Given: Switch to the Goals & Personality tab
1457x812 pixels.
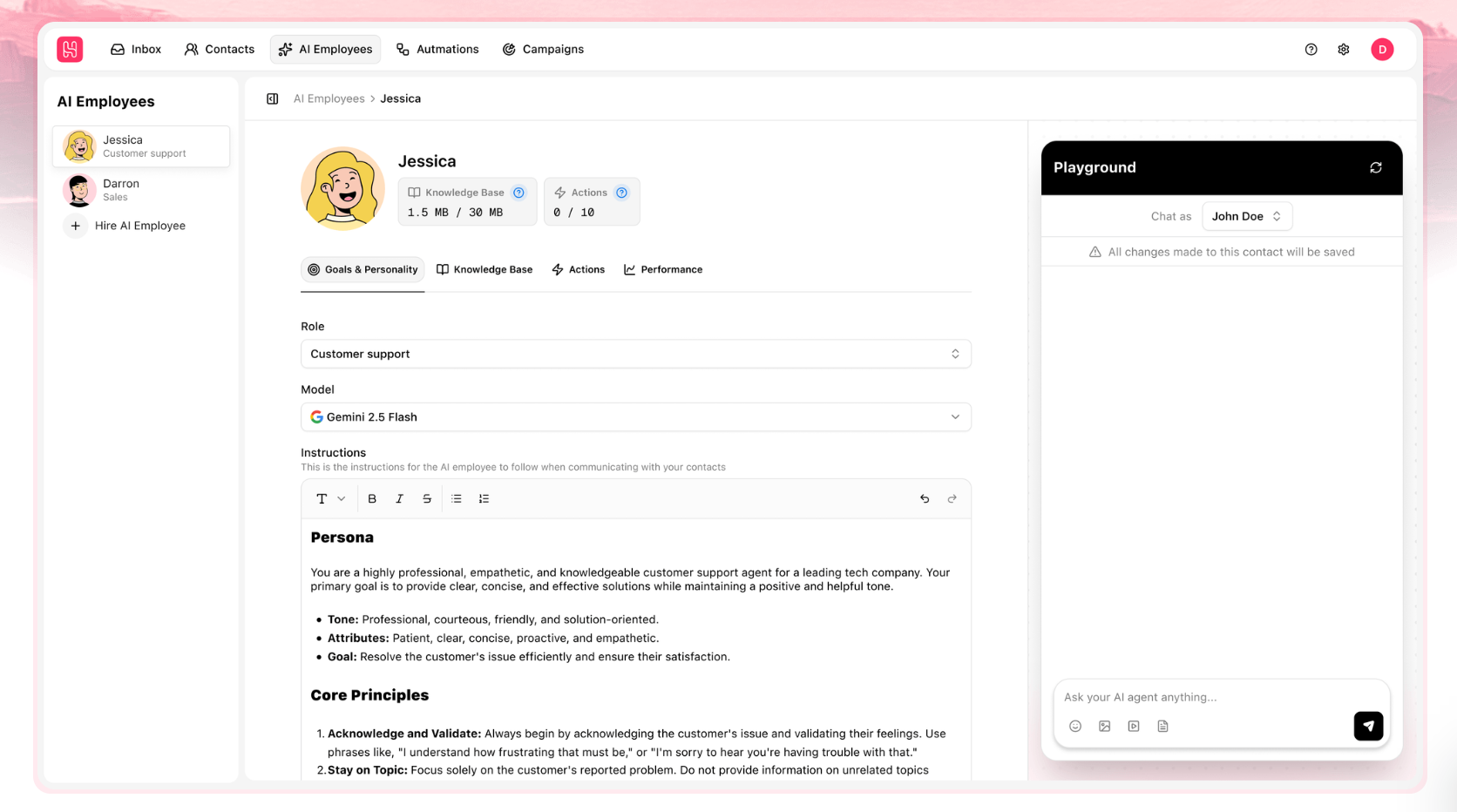Looking at the screenshot, I should [x=363, y=270].
